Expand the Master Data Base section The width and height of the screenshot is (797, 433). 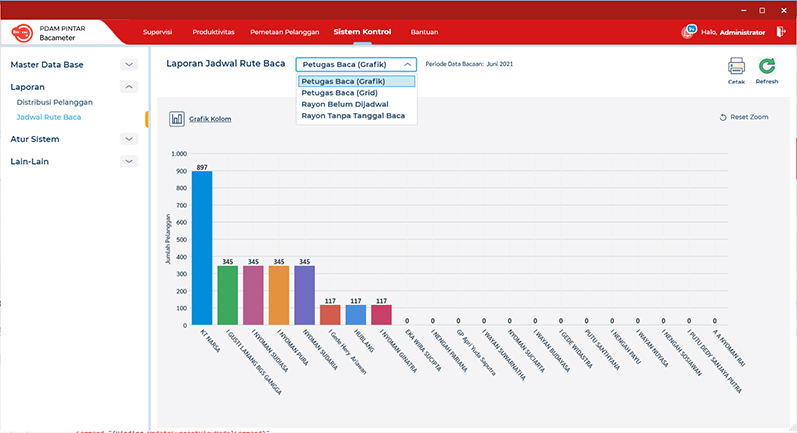click(129, 65)
